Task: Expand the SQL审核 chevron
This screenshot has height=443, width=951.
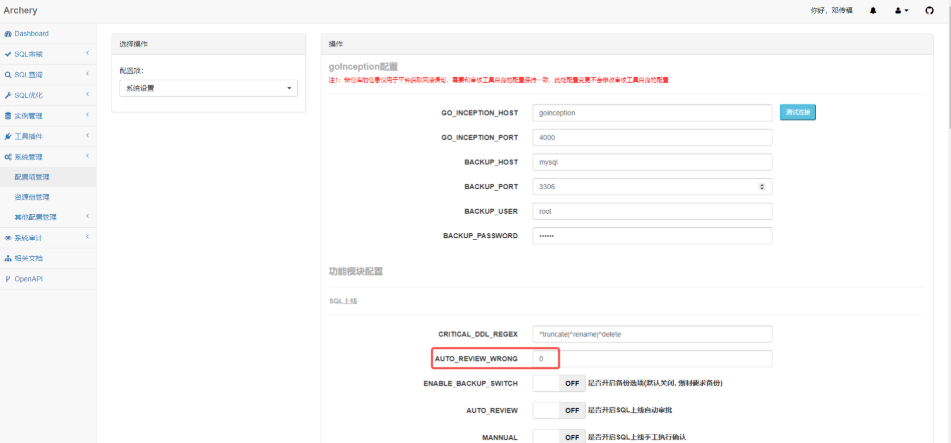Action: [x=87, y=54]
